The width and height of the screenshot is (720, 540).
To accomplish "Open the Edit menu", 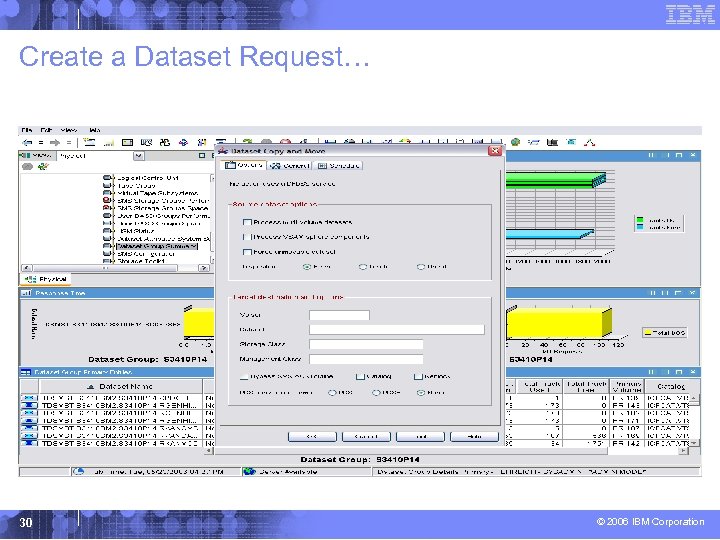I will tap(46, 130).
